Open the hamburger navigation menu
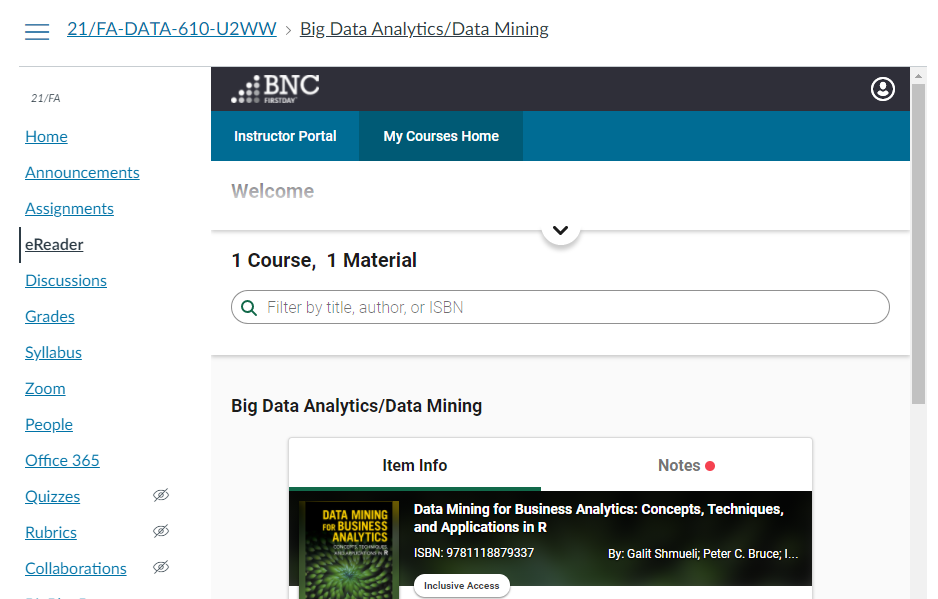 point(37,31)
